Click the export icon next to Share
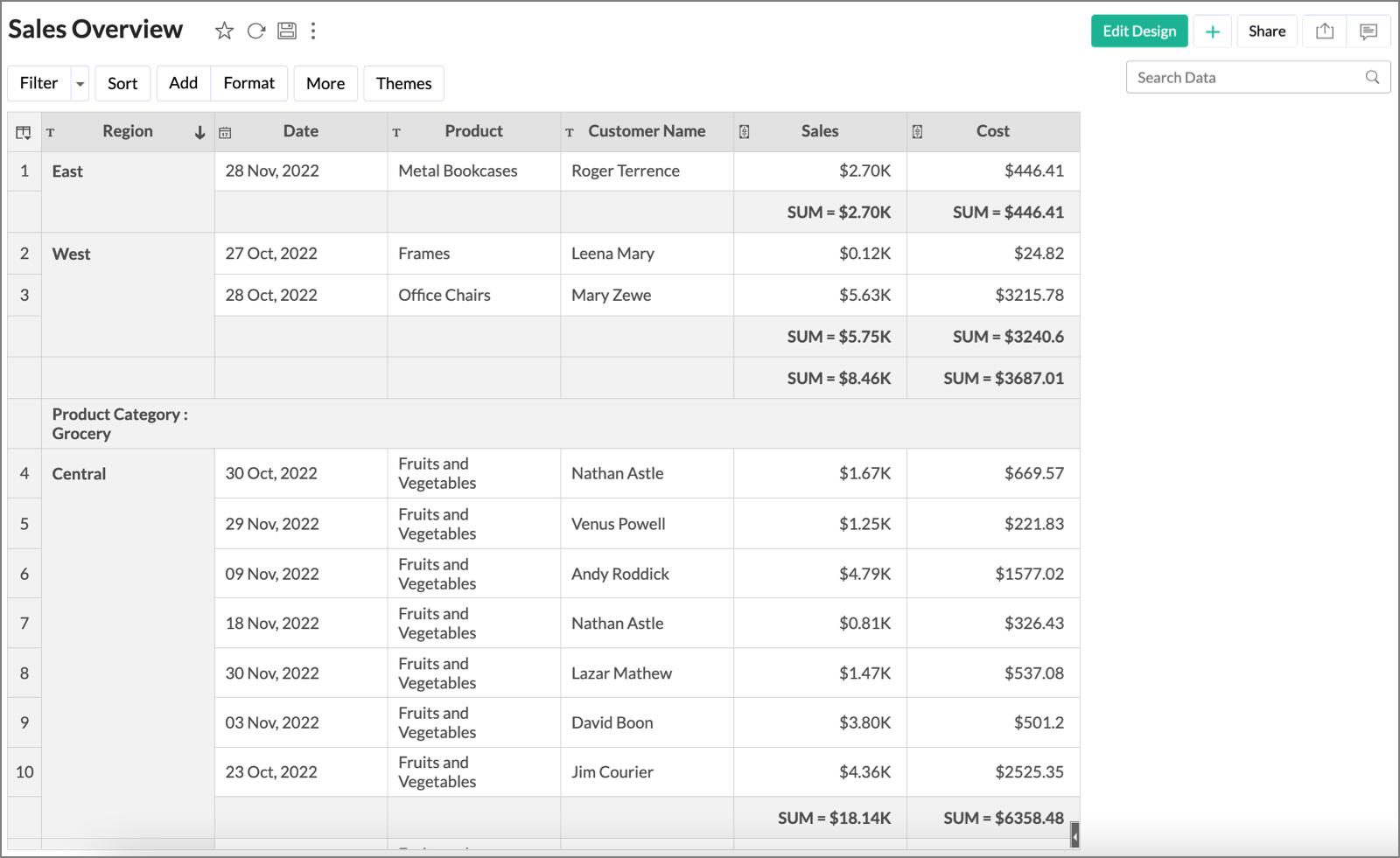 tap(1325, 31)
